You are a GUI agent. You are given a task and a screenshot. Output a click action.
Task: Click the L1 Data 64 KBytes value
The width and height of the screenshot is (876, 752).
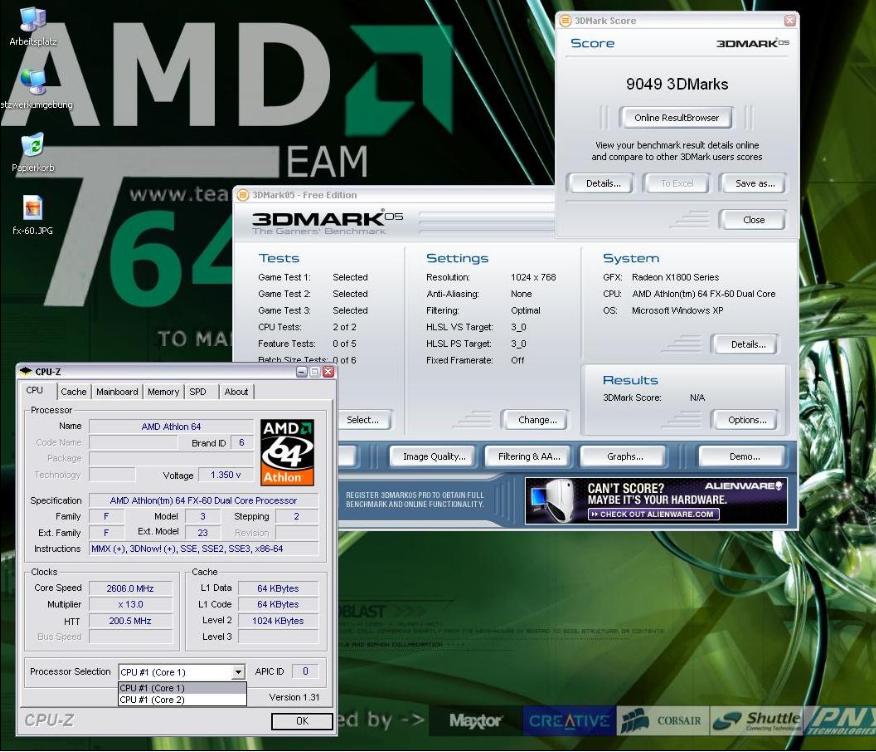point(278,588)
